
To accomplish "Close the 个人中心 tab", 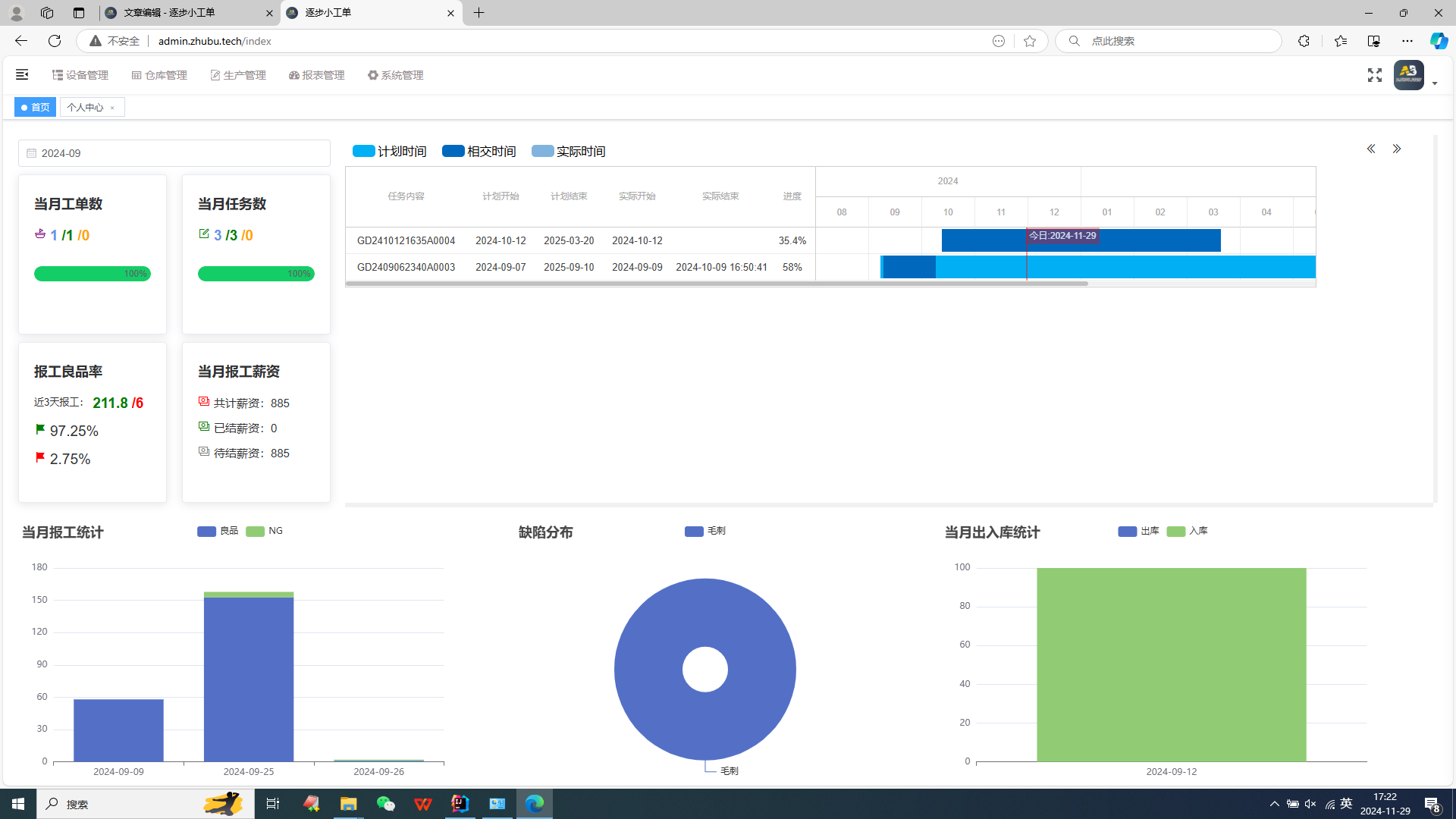I will tap(112, 108).
